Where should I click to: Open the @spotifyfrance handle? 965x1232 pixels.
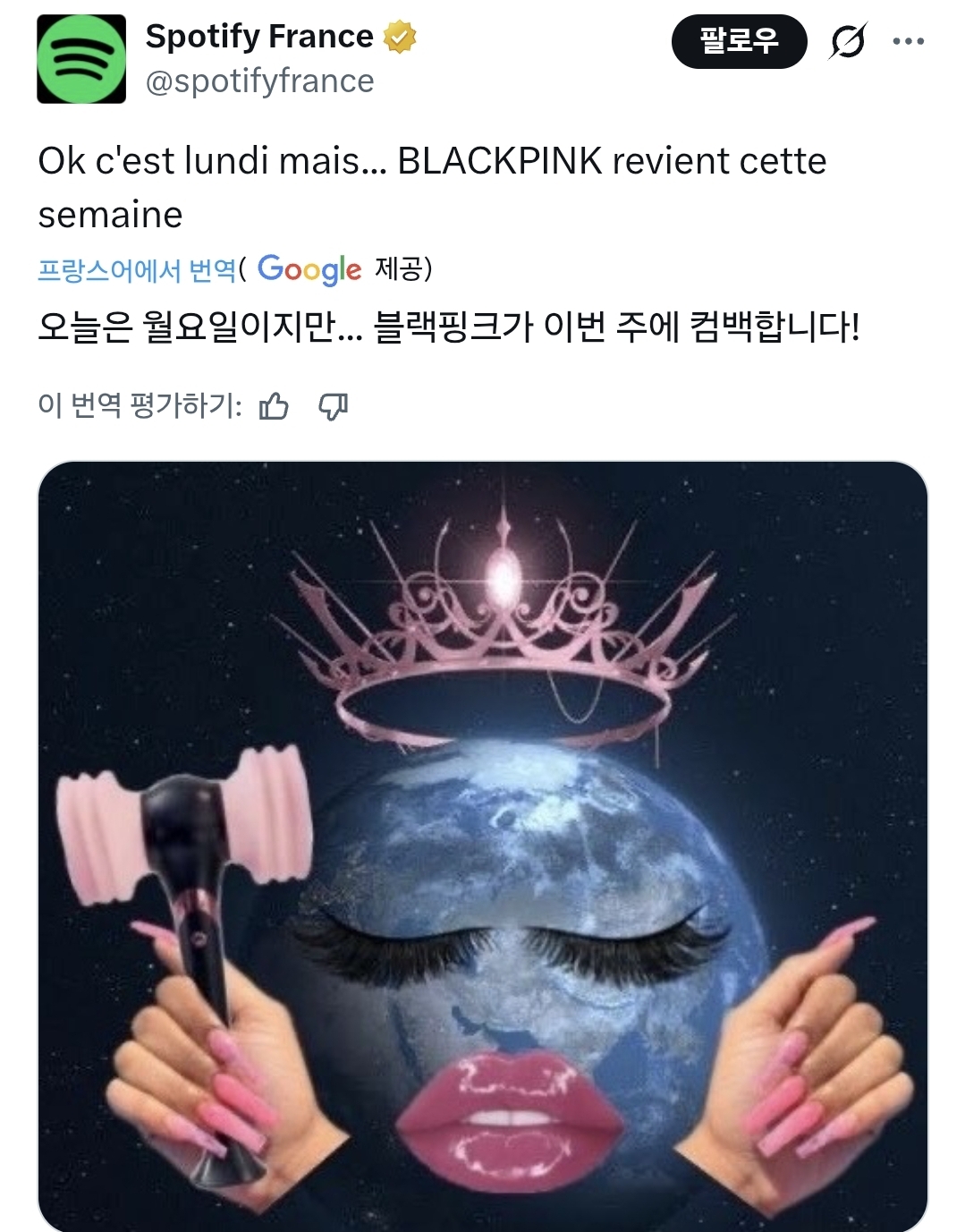coord(259,81)
